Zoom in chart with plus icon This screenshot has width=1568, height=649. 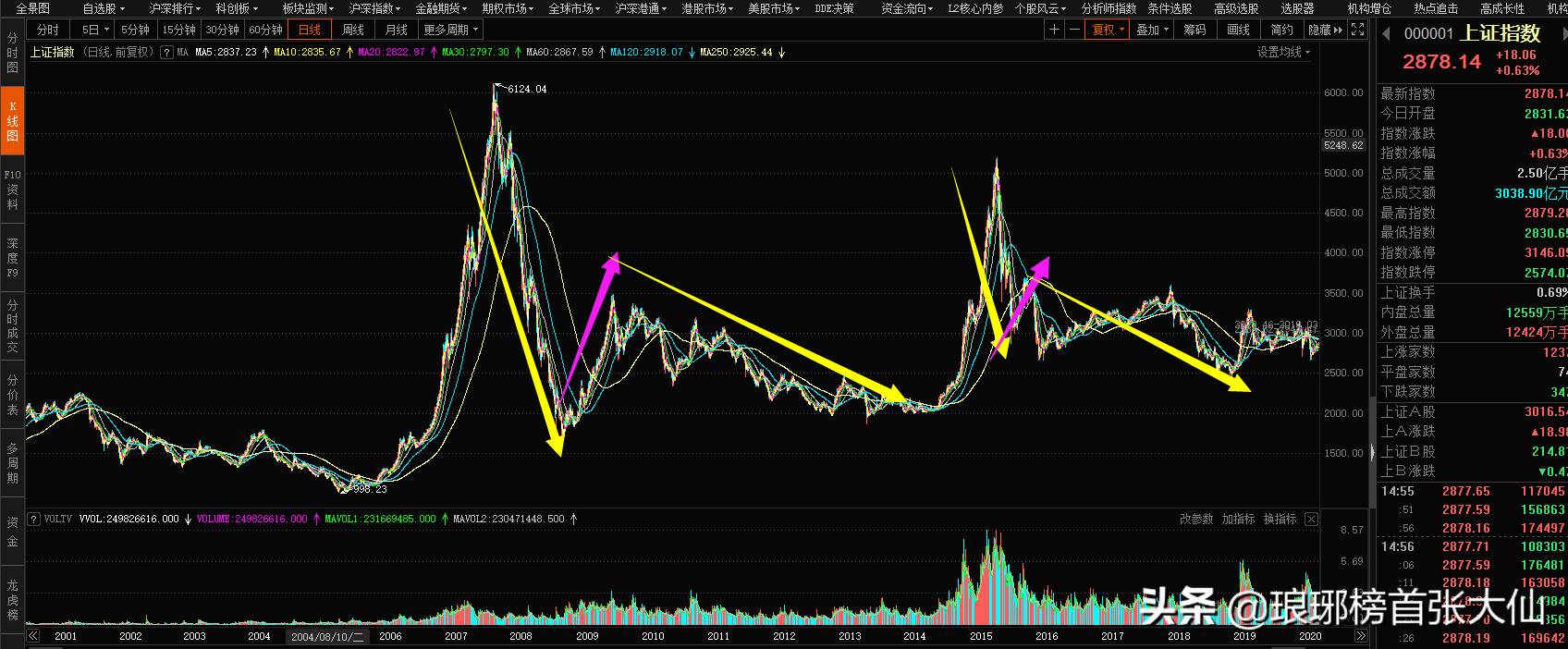1054,30
